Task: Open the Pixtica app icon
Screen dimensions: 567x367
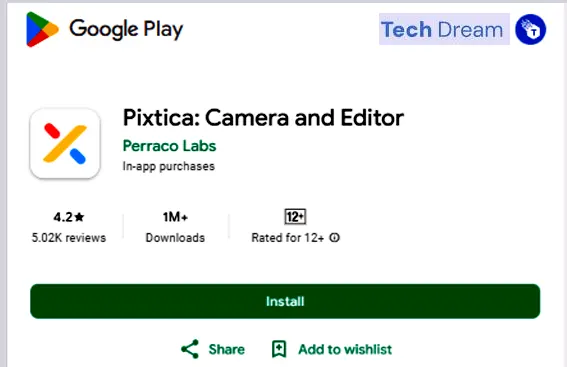Action: pyautogui.click(x=65, y=144)
